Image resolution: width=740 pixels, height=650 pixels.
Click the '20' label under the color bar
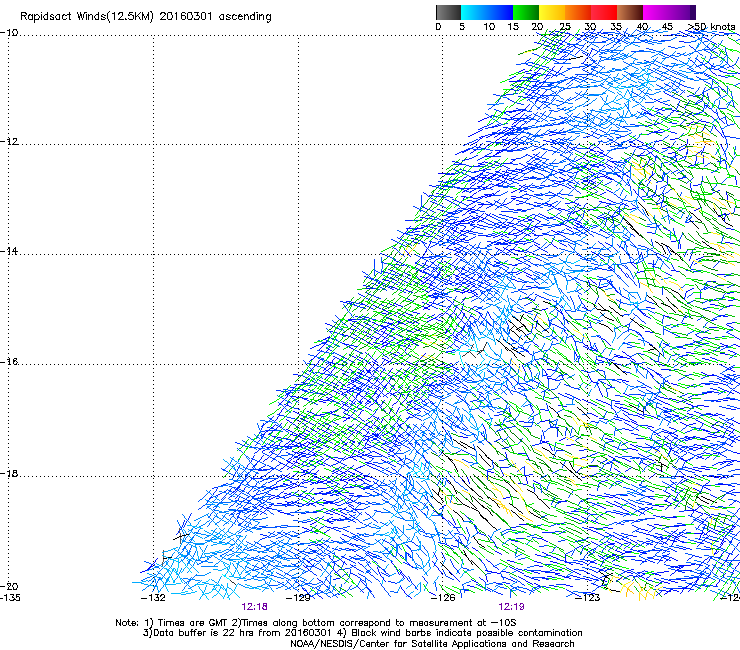[537, 27]
